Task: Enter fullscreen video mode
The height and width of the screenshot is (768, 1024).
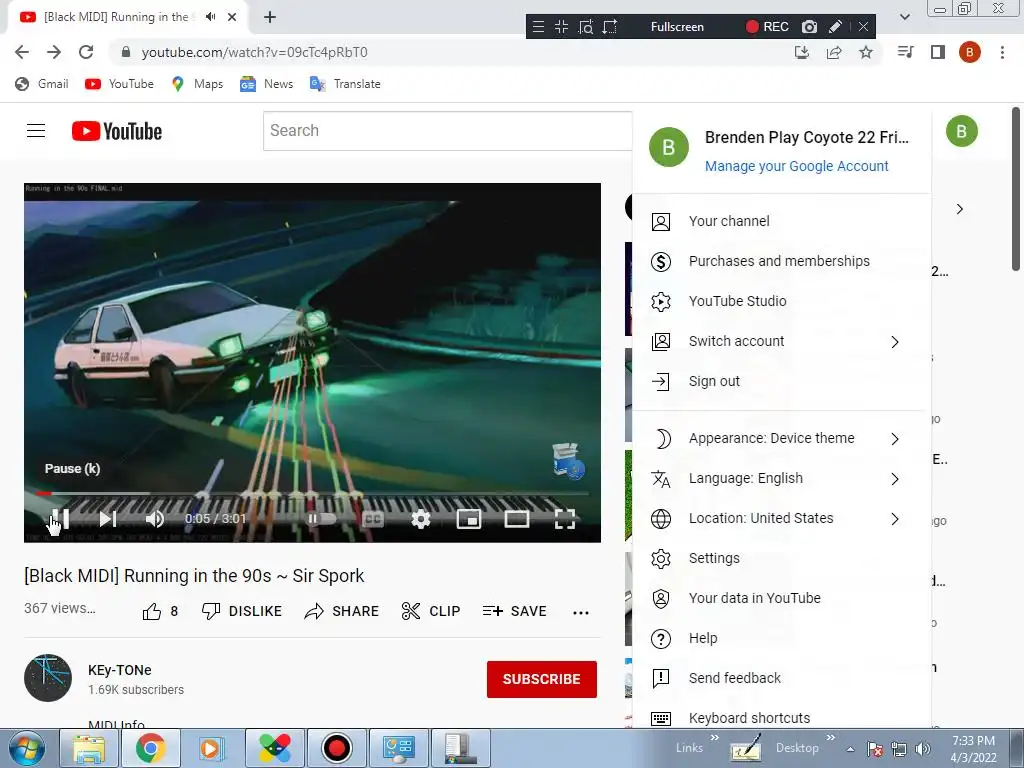Action: click(x=565, y=519)
